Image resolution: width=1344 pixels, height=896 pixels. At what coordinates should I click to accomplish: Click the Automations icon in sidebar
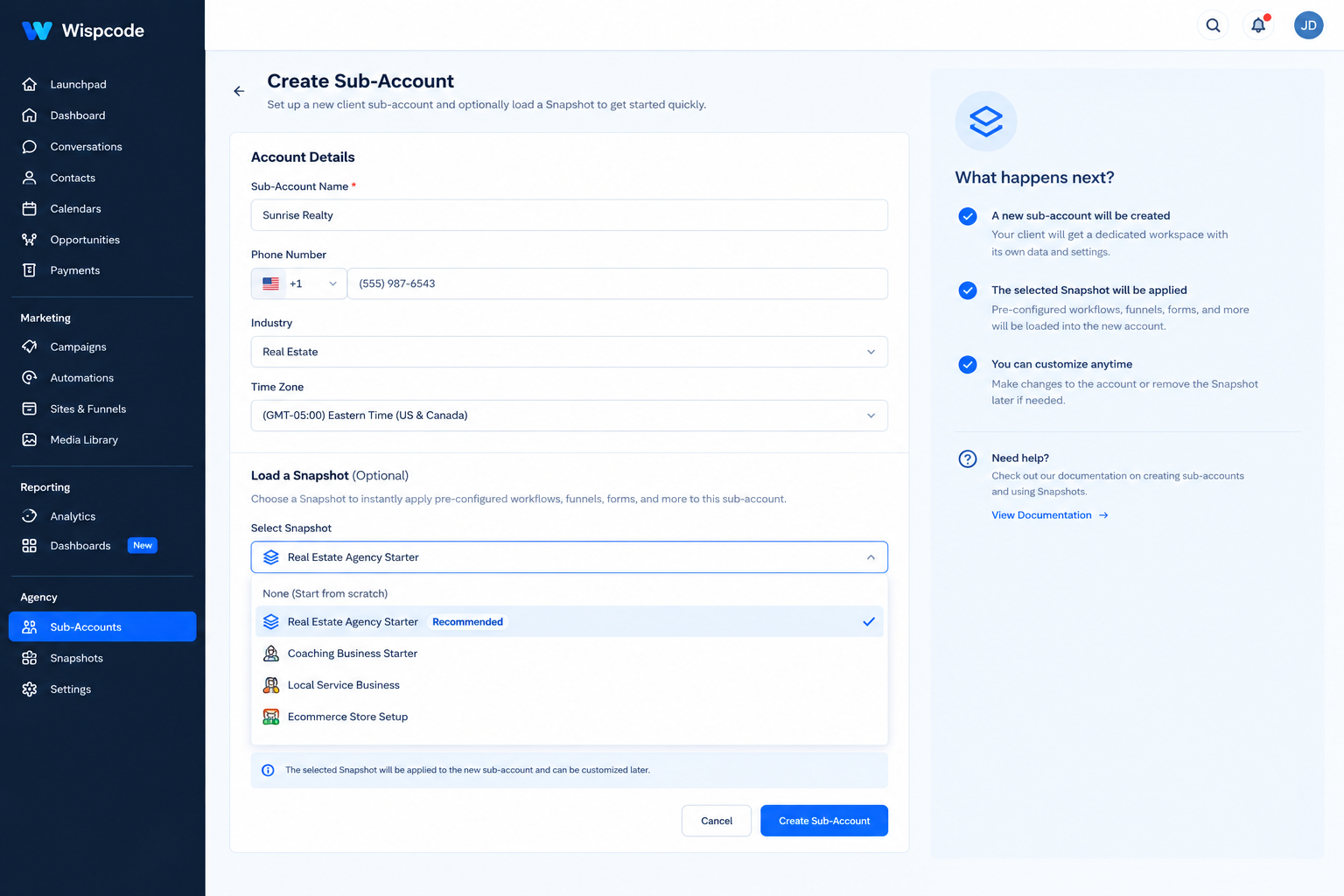click(x=30, y=378)
